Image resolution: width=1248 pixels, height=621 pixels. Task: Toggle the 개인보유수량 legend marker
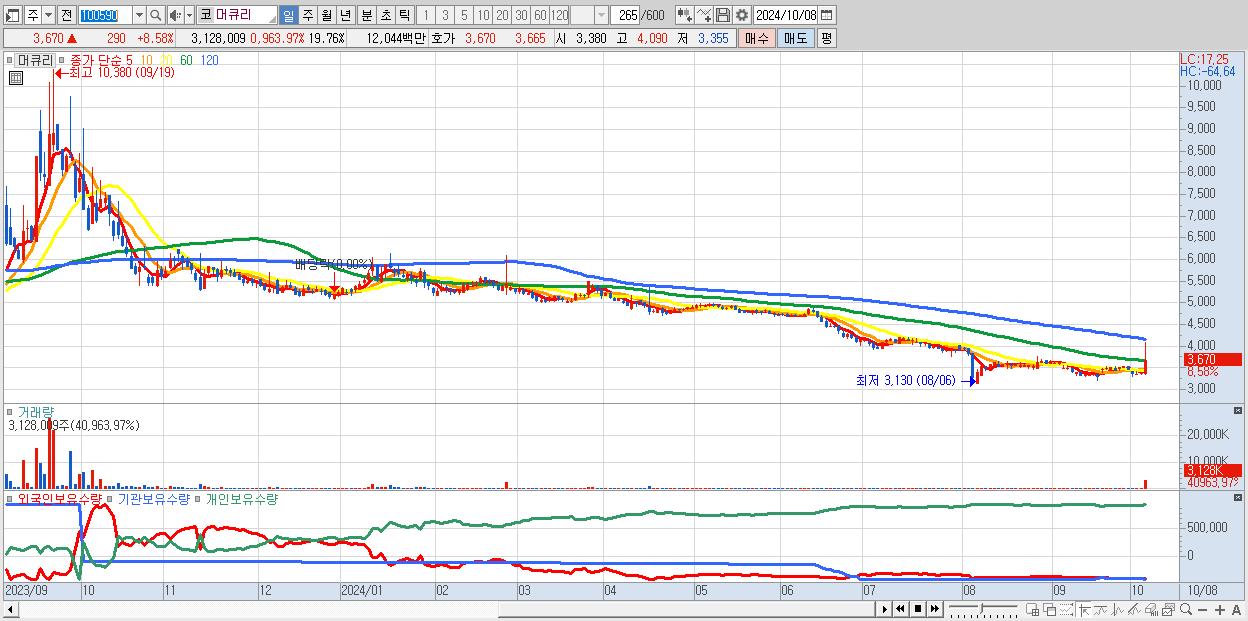click(x=199, y=498)
